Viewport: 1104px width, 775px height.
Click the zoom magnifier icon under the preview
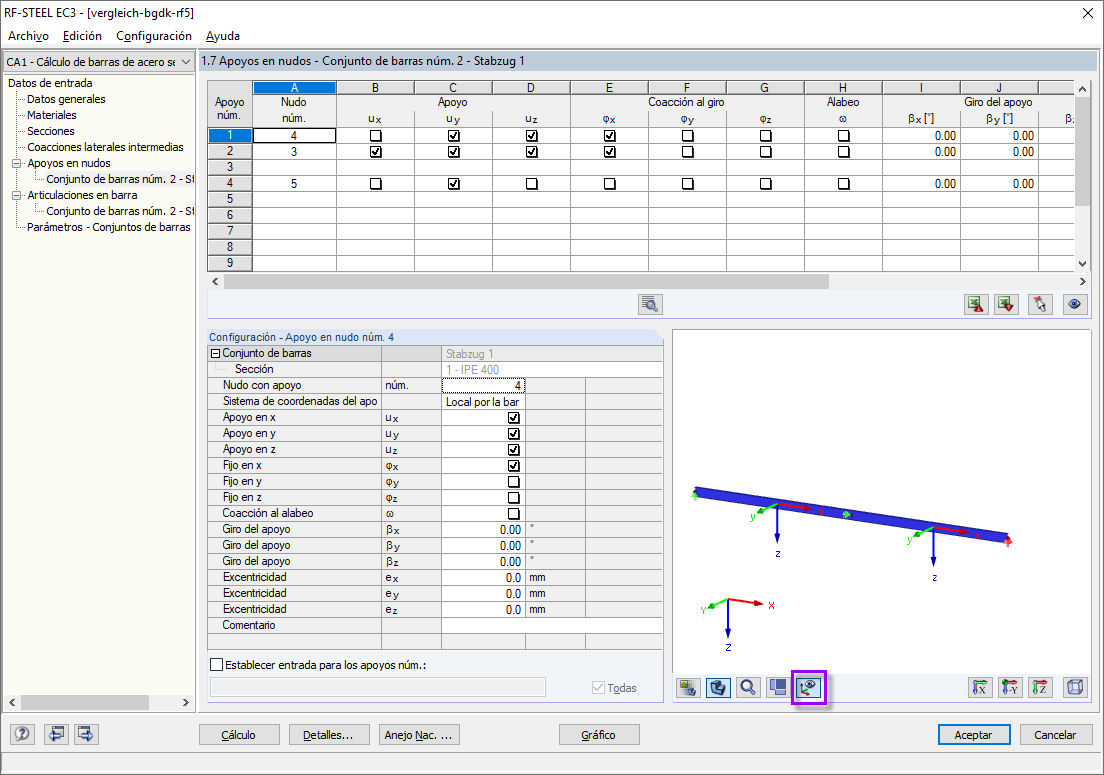point(748,688)
